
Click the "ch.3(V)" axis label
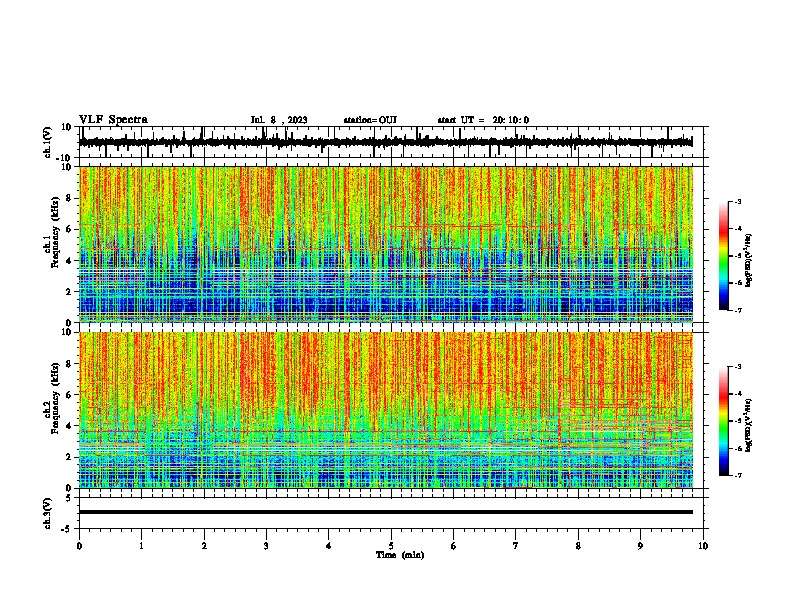[48, 513]
